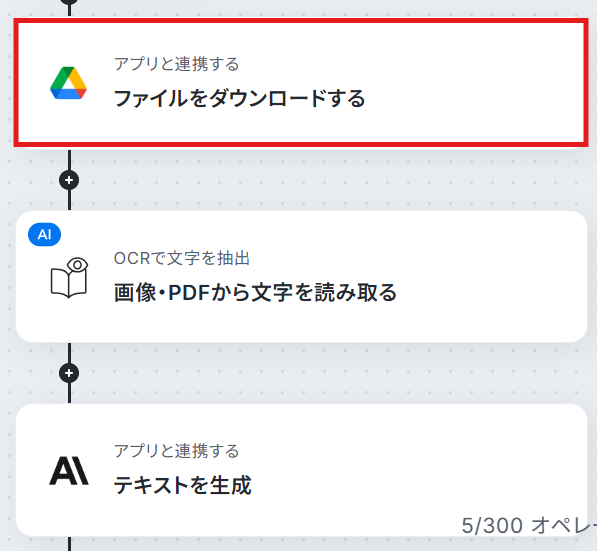Screen dimensions: 597x551
Task: Click the blue AI badge
Action: (45, 235)
